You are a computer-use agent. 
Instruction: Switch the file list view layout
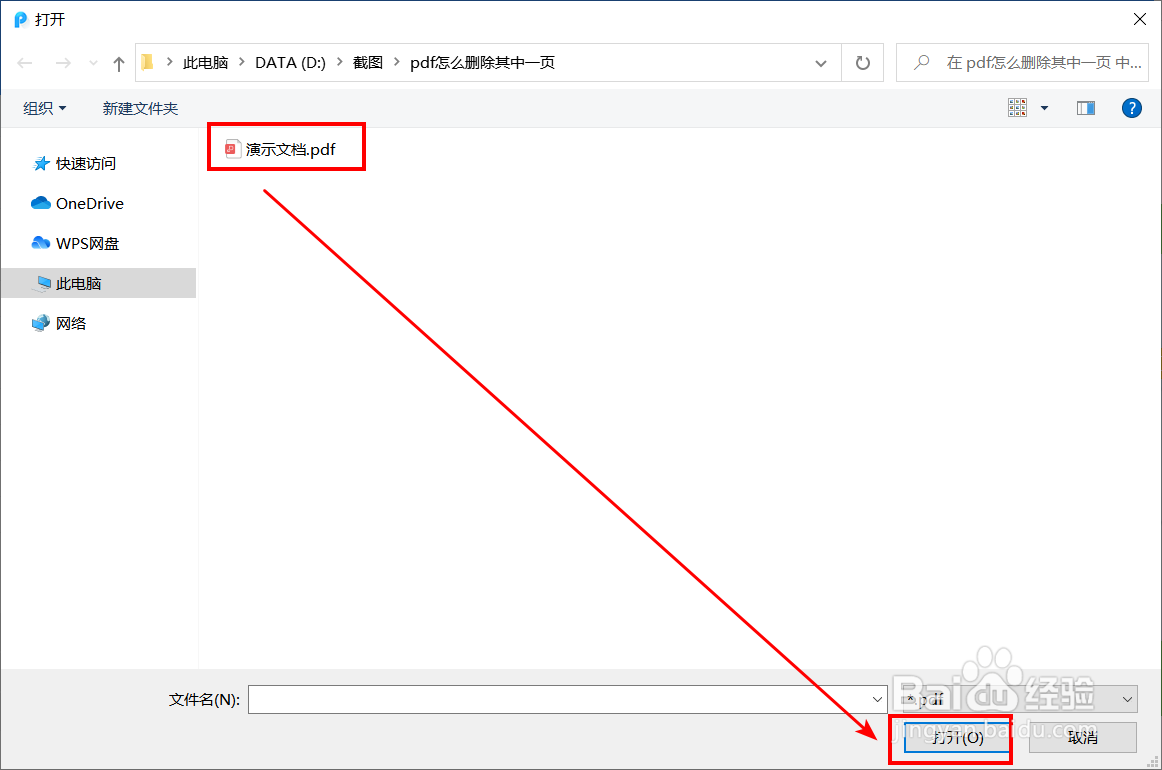1017,107
